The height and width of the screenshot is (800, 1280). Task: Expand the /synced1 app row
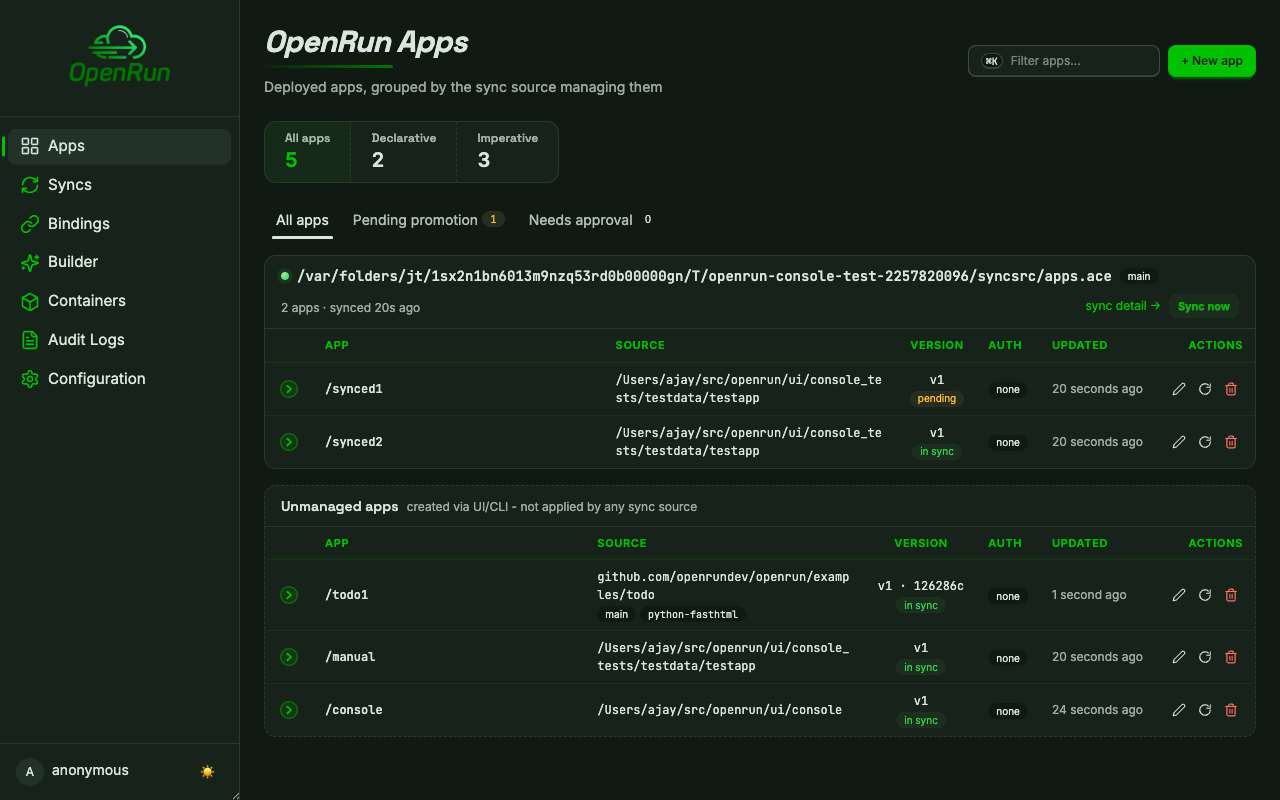coord(289,389)
